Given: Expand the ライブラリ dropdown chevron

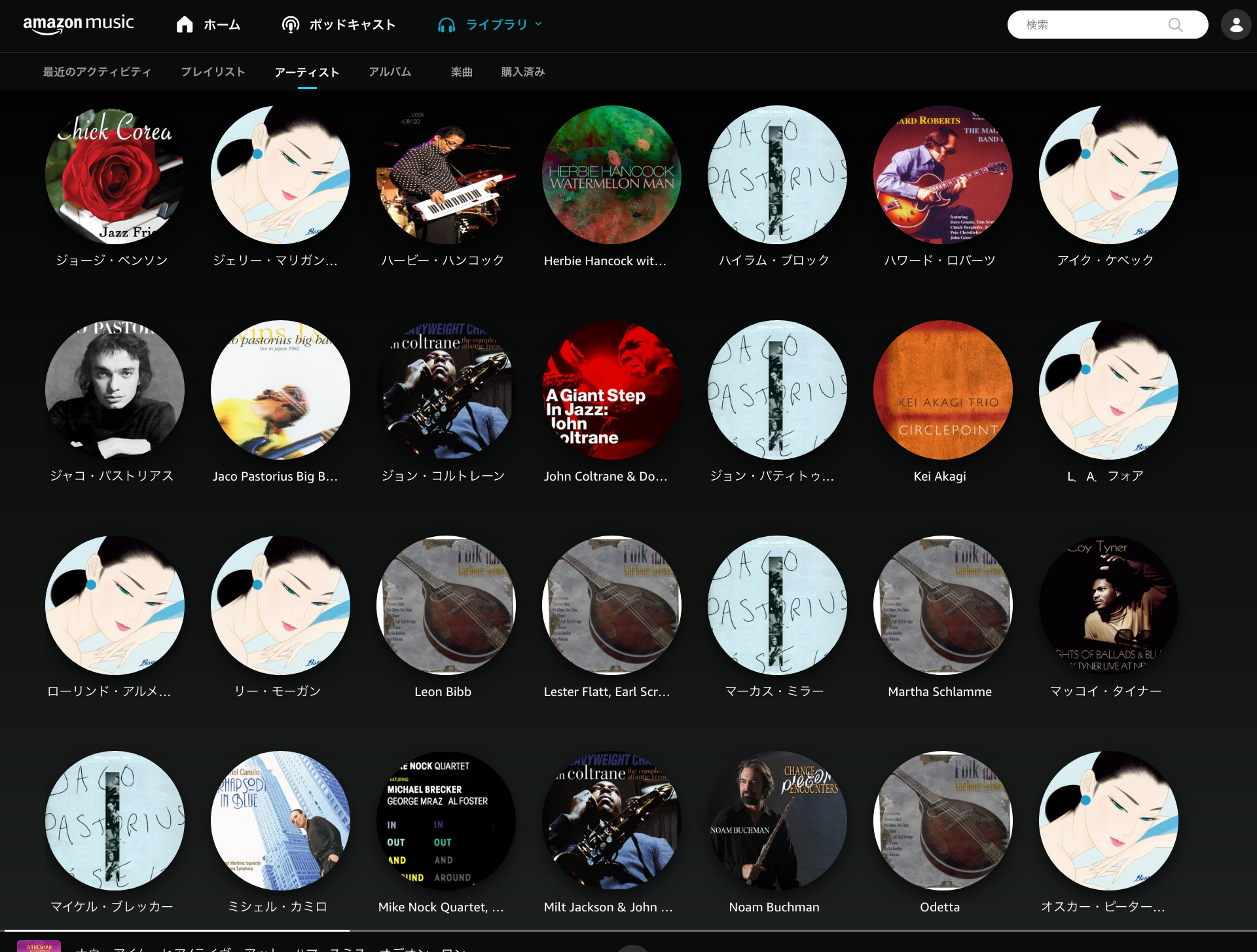Looking at the screenshot, I should click(539, 24).
